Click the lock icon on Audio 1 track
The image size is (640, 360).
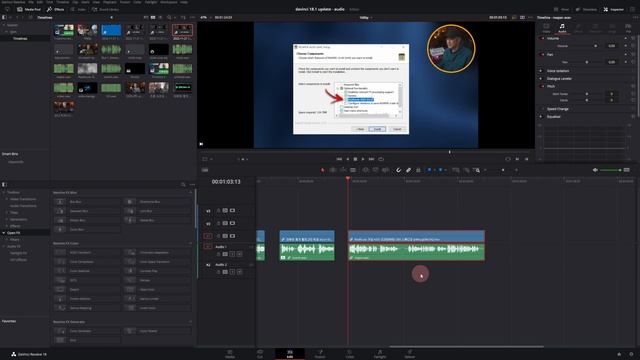point(218,254)
